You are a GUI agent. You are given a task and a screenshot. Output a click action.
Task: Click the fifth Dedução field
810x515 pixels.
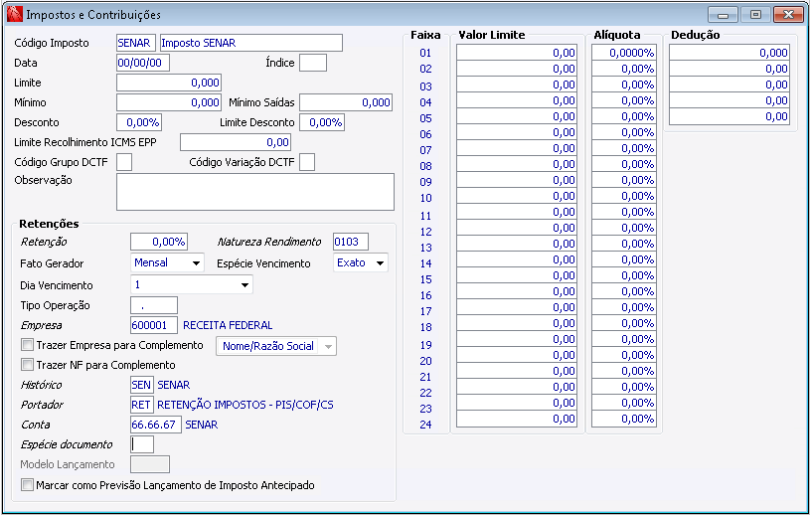tap(729, 116)
